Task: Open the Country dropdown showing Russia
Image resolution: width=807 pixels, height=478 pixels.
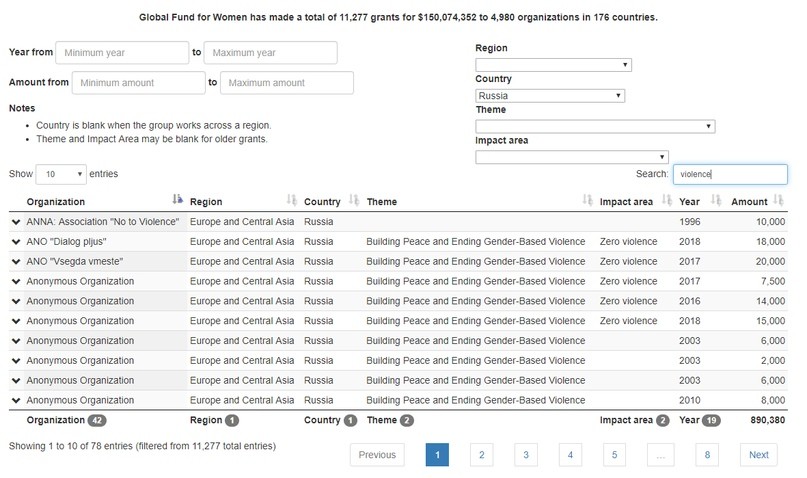Action: pyautogui.click(x=550, y=96)
